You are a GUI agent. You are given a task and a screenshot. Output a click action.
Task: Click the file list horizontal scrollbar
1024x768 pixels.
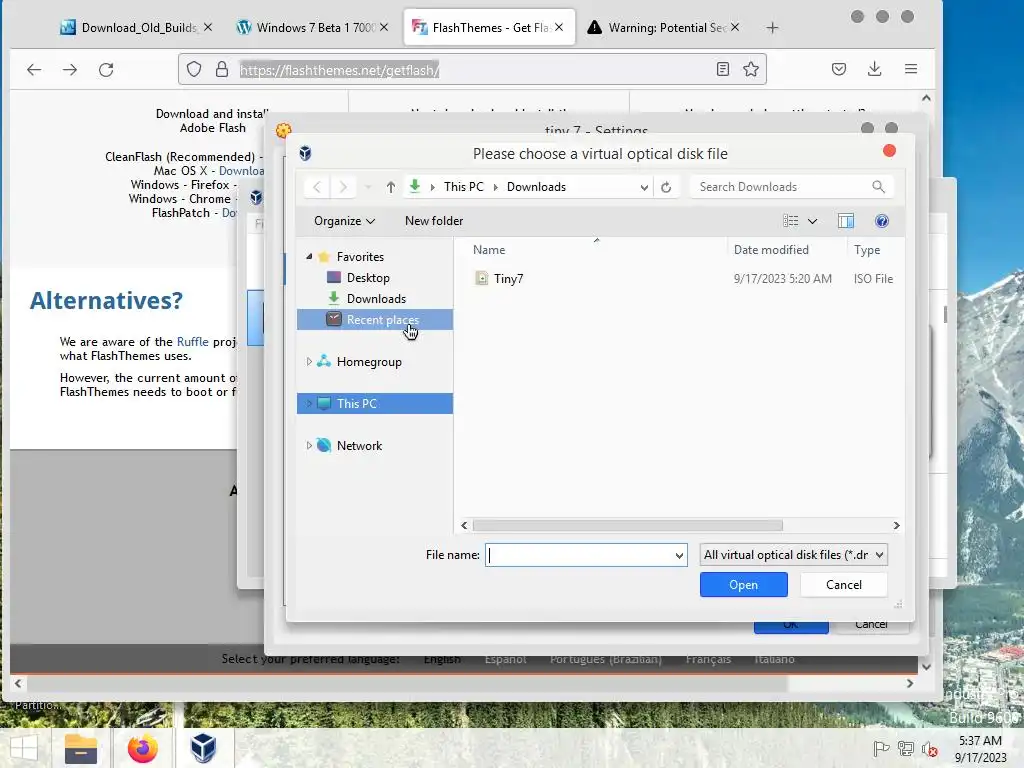tap(627, 525)
